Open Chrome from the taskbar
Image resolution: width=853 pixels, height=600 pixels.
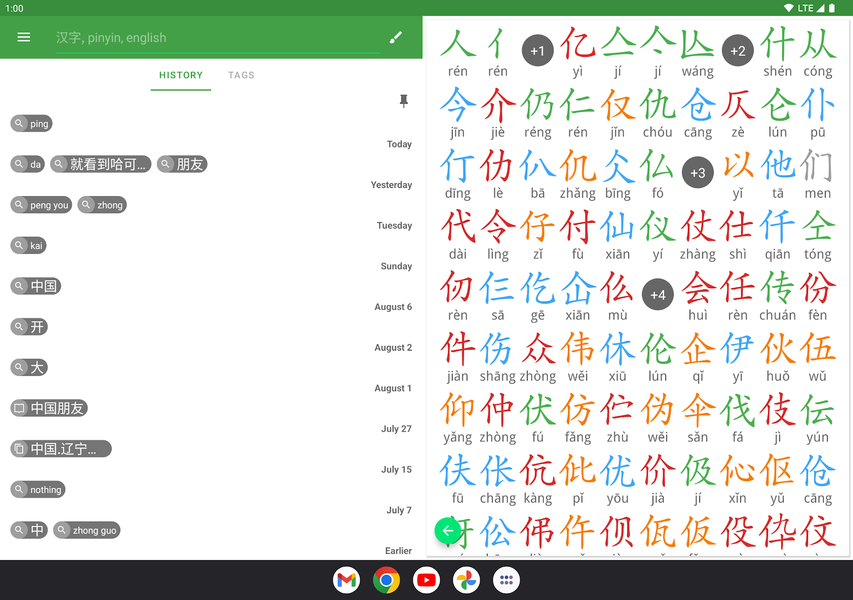[x=386, y=580]
